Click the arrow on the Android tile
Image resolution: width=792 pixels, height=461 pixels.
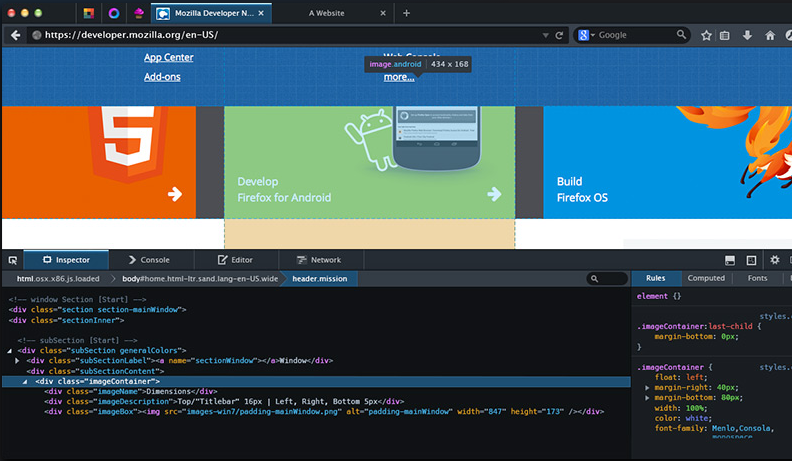coord(494,194)
